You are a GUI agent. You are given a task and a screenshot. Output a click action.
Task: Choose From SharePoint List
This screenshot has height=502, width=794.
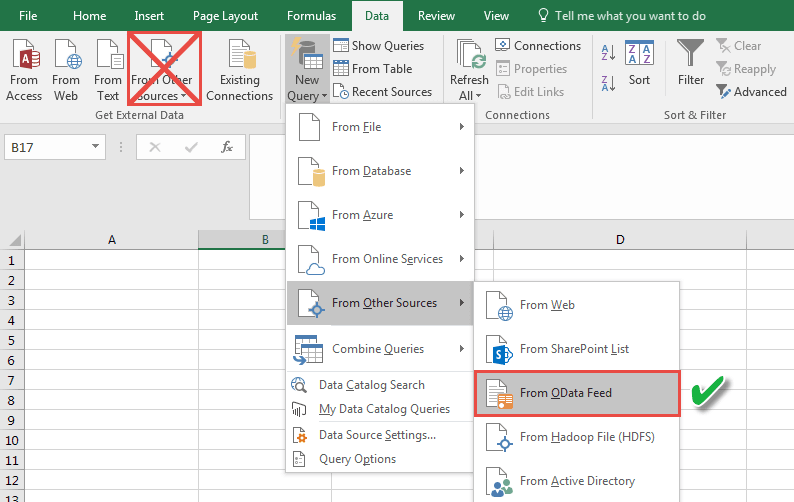(577, 349)
